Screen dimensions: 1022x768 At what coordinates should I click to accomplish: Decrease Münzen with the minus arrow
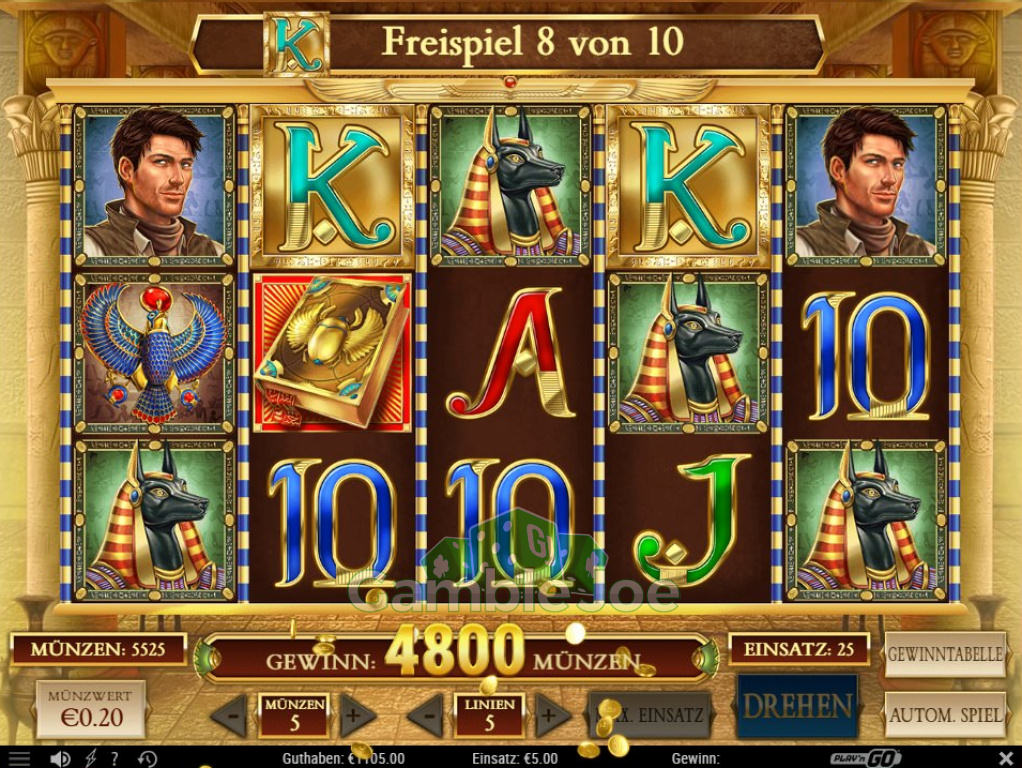point(229,715)
